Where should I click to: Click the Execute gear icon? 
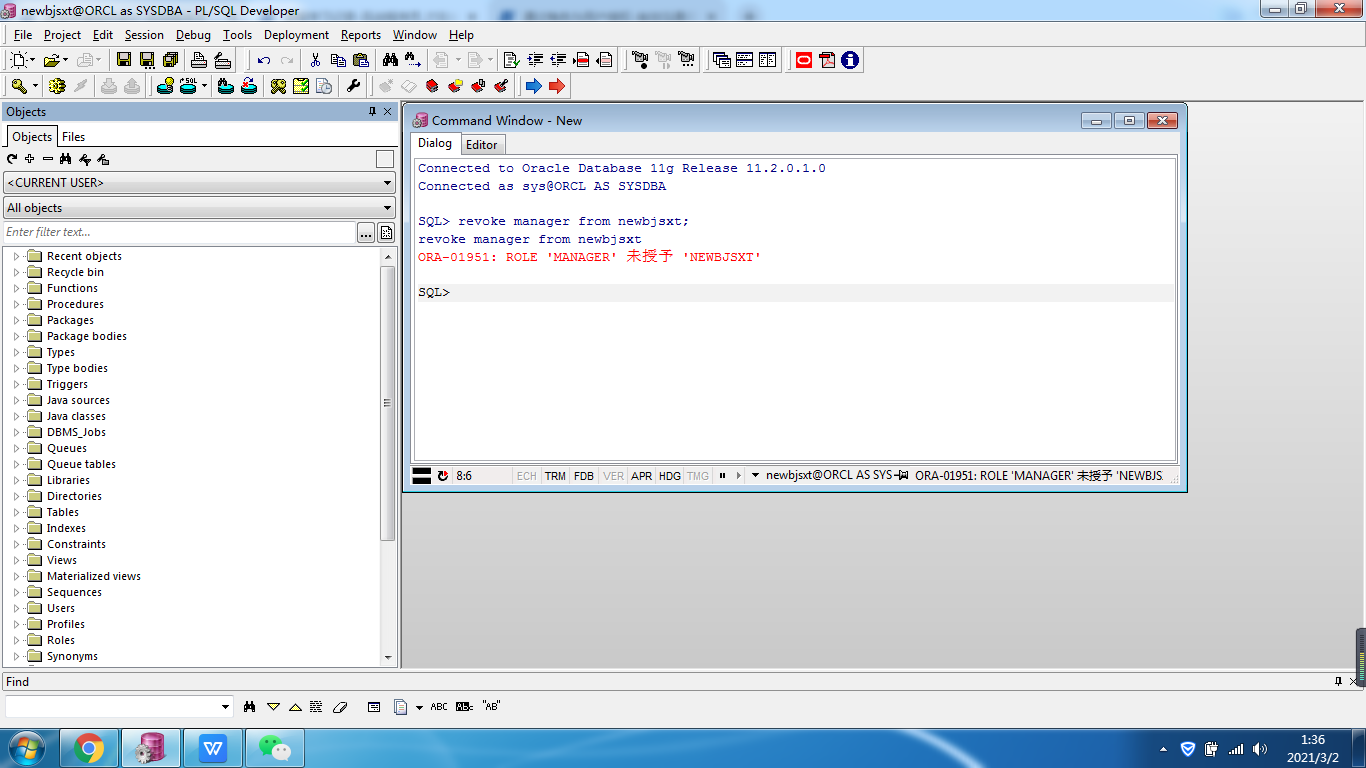click(57, 86)
